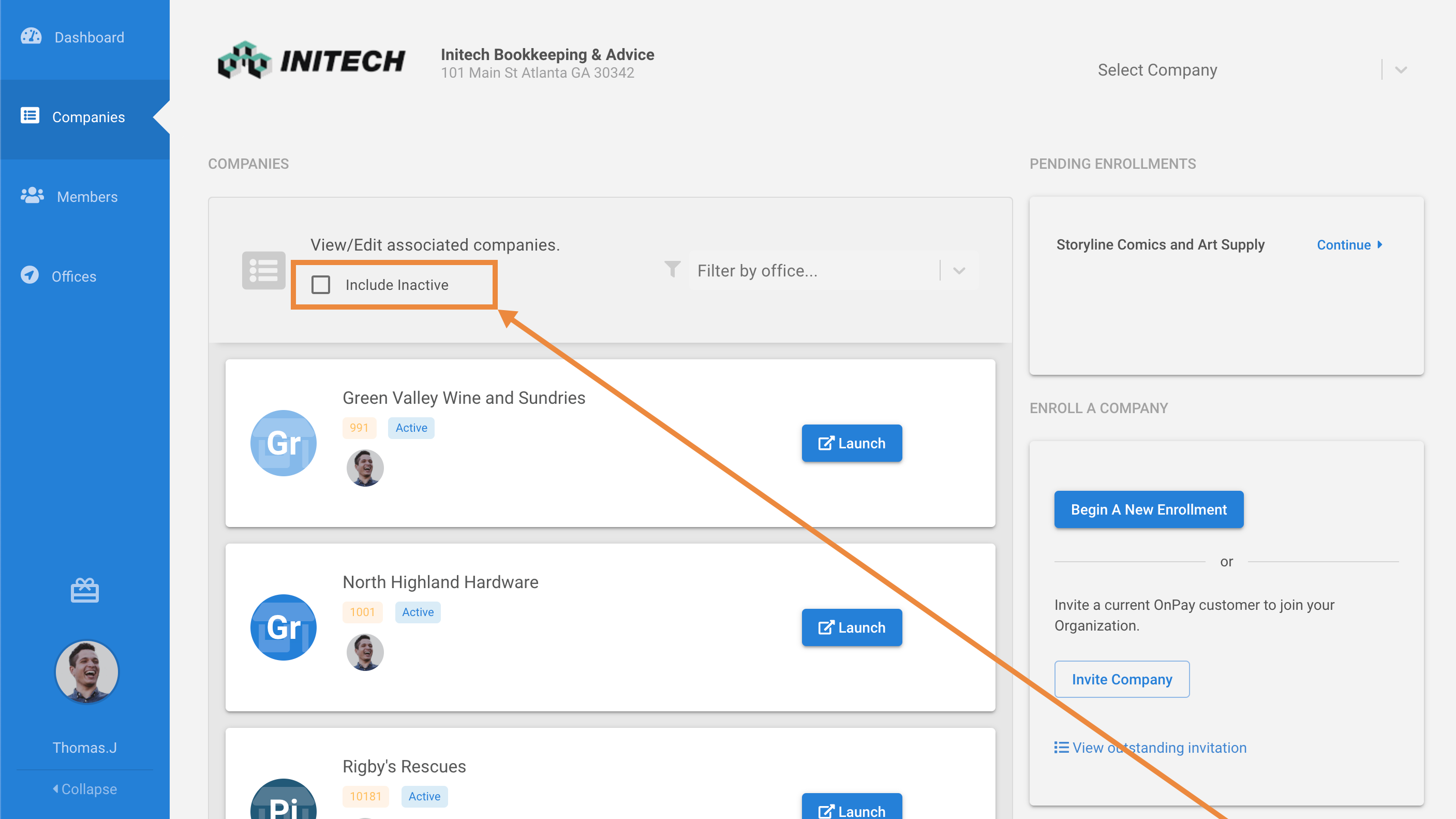The width and height of the screenshot is (1456, 819).
Task: Continue Storyline Comics enrollment
Action: coord(1350,245)
